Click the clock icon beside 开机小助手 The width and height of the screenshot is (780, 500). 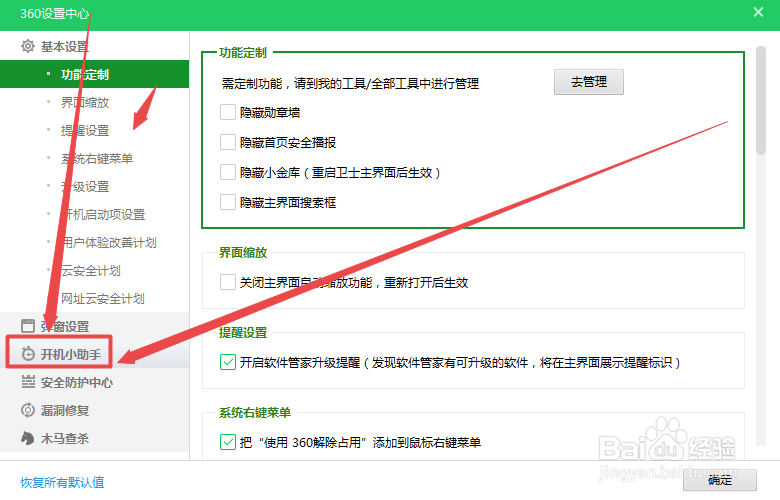(28, 354)
